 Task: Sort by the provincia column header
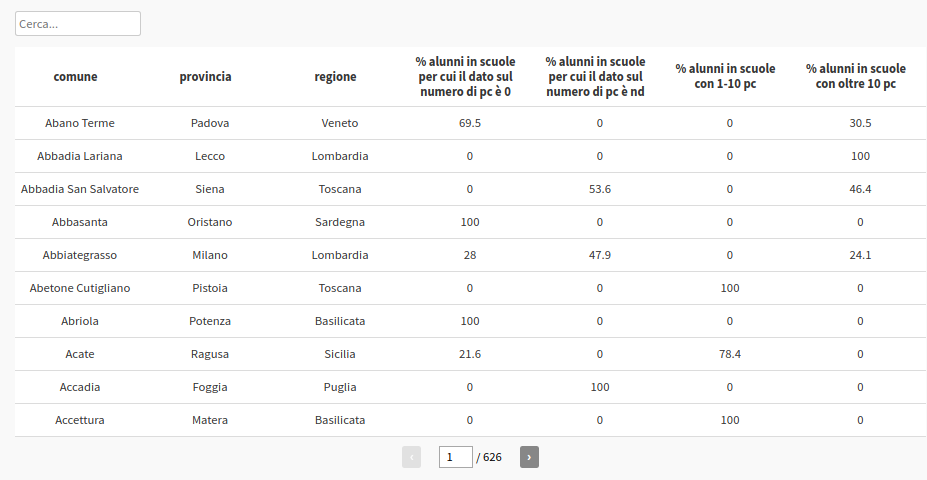pyautogui.click(x=205, y=77)
